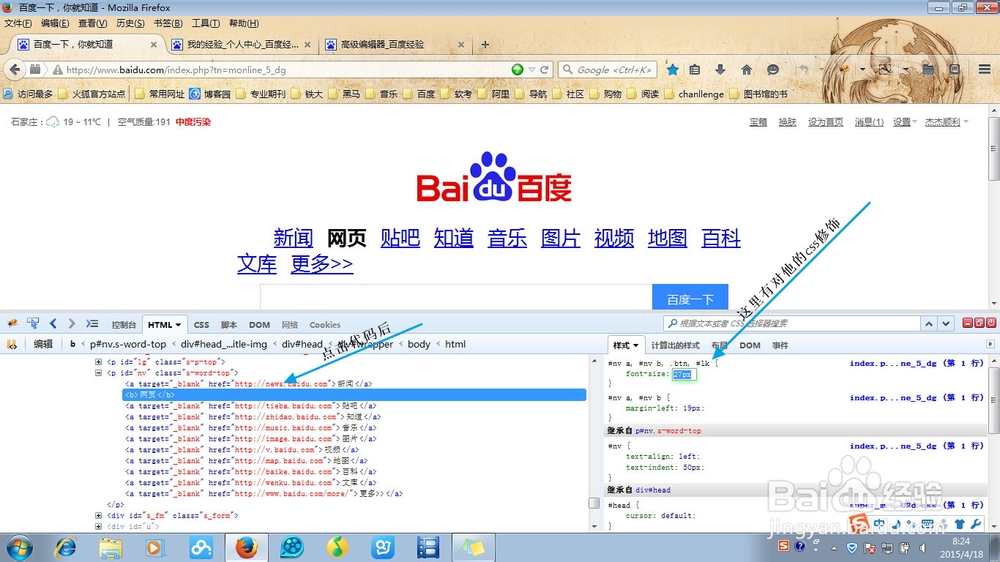Expand the div id="u" node
The image size is (1000, 562).
[98, 526]
